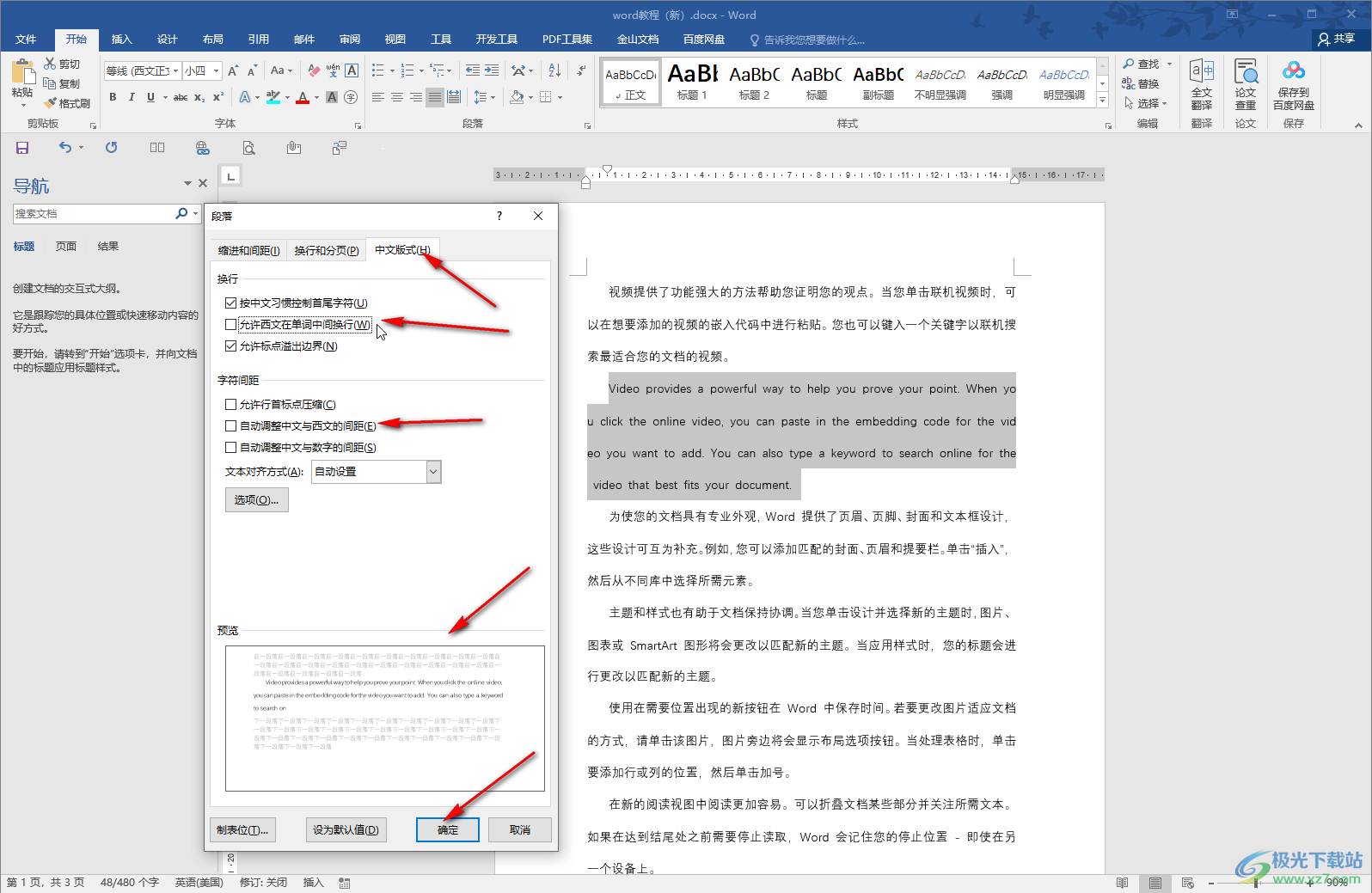Click the purple Save icon in quick toolbar

pos(22,148)
